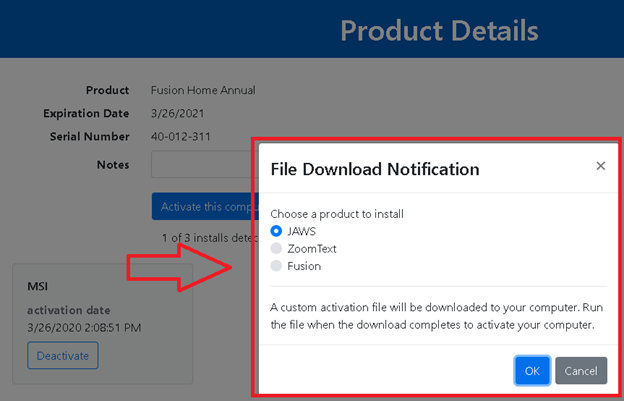Click the Serial Number field label

click(89, 137)
